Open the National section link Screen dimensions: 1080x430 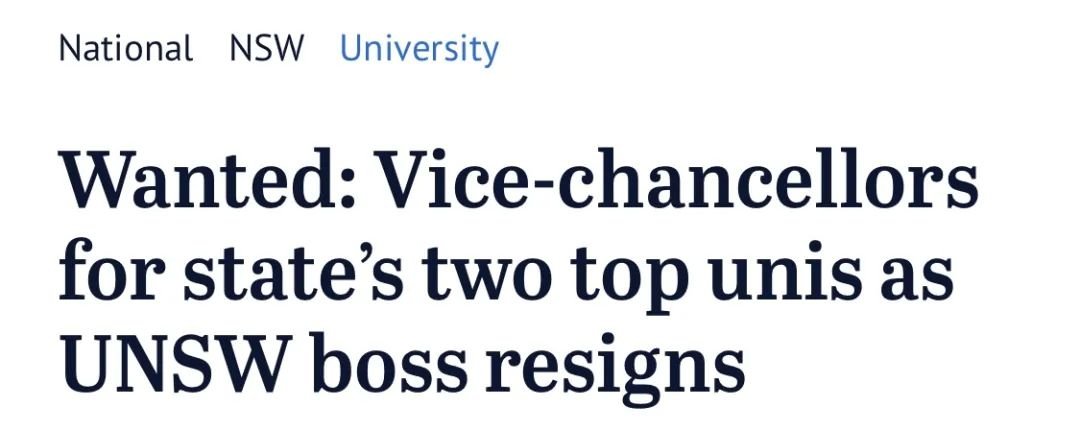[x=126, y=49]
